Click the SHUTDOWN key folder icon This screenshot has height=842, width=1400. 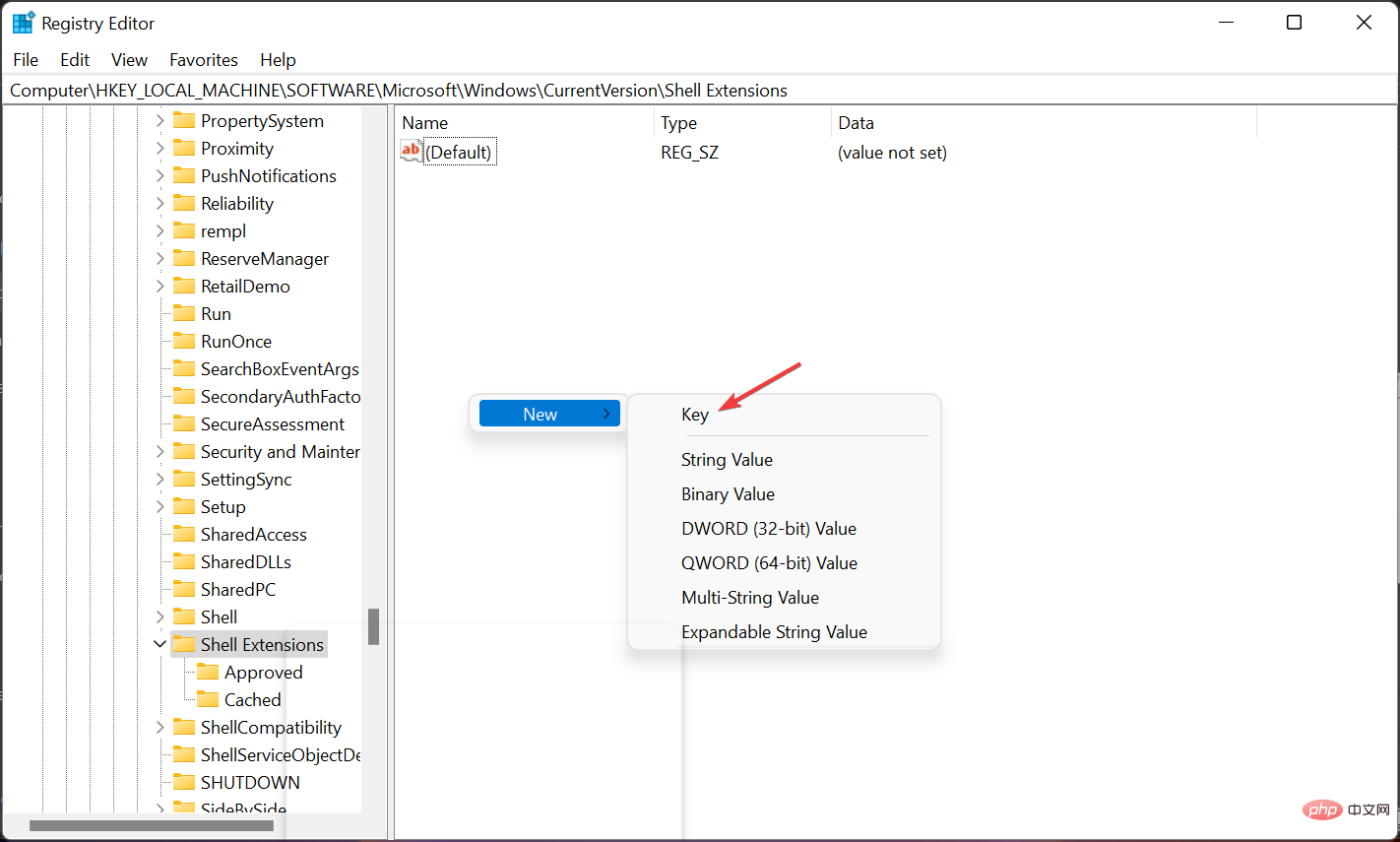tap(184, 783)
